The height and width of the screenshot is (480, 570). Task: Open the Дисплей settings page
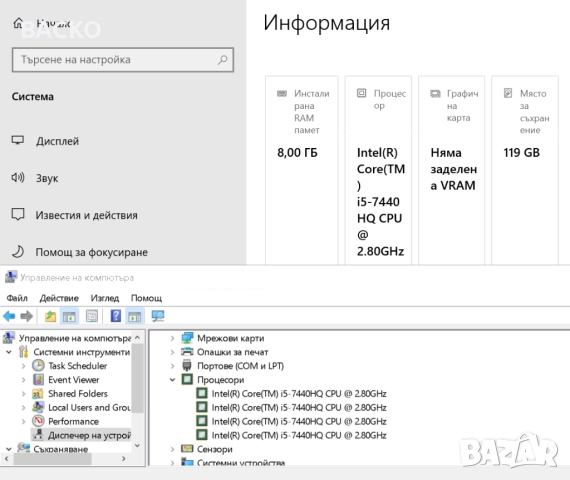[x=57, y=141]
